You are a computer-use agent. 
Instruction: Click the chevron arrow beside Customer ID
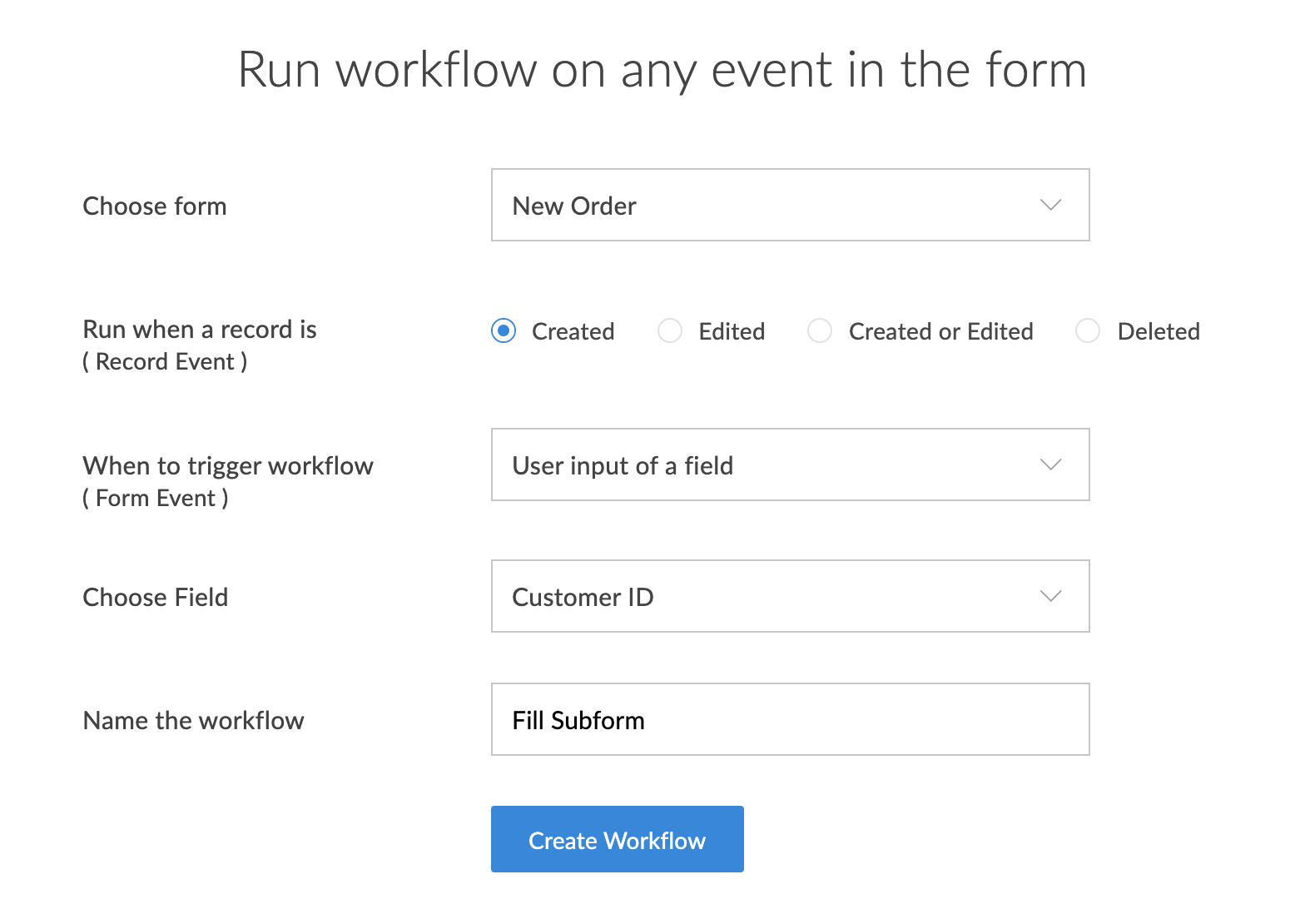pos(1050,596)
